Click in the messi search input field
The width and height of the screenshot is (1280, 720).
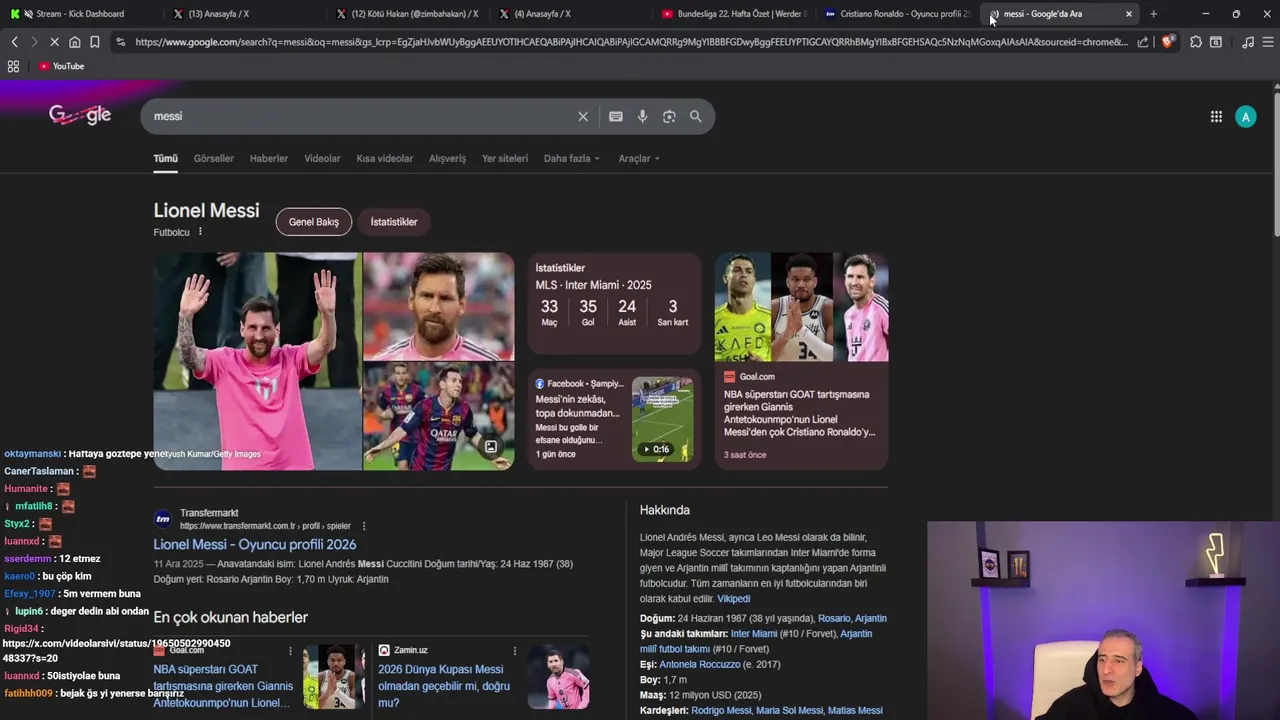pos(360,116)
